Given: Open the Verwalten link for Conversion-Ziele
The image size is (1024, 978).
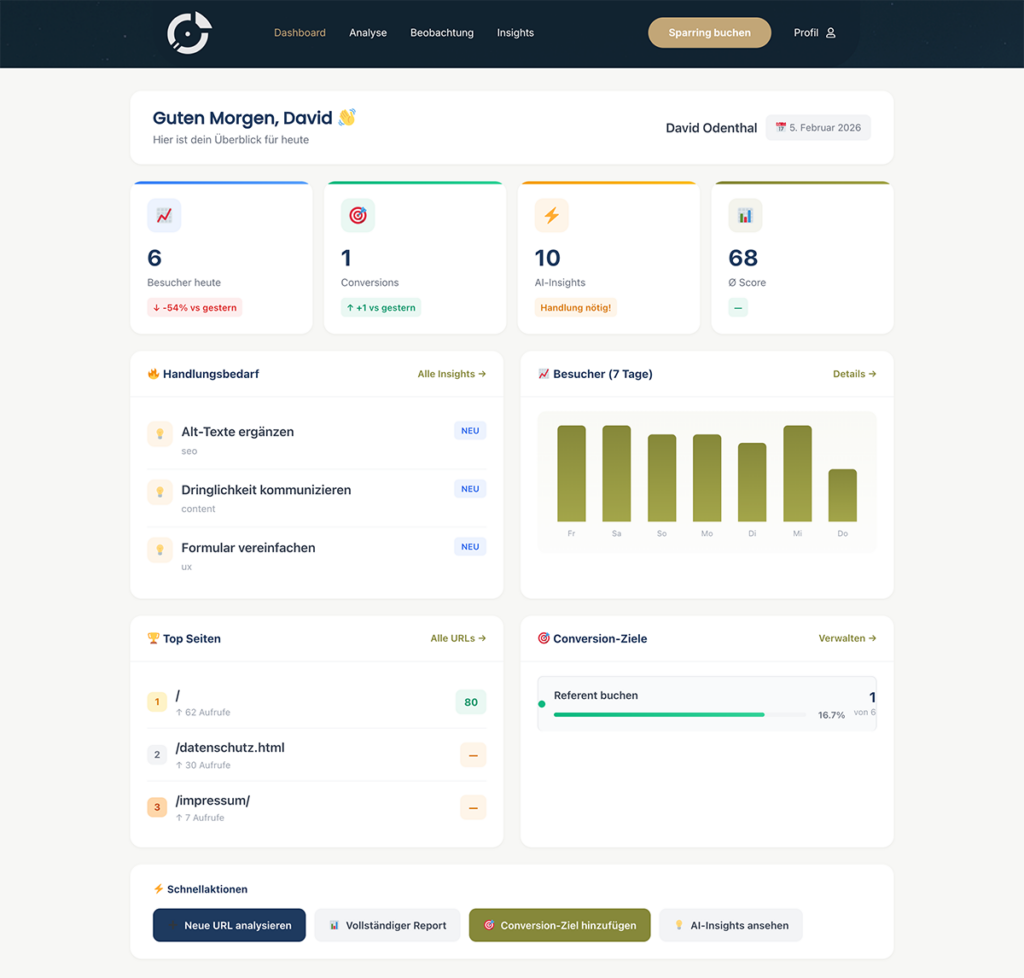Looking at the screenshot, I should (847, 638).
